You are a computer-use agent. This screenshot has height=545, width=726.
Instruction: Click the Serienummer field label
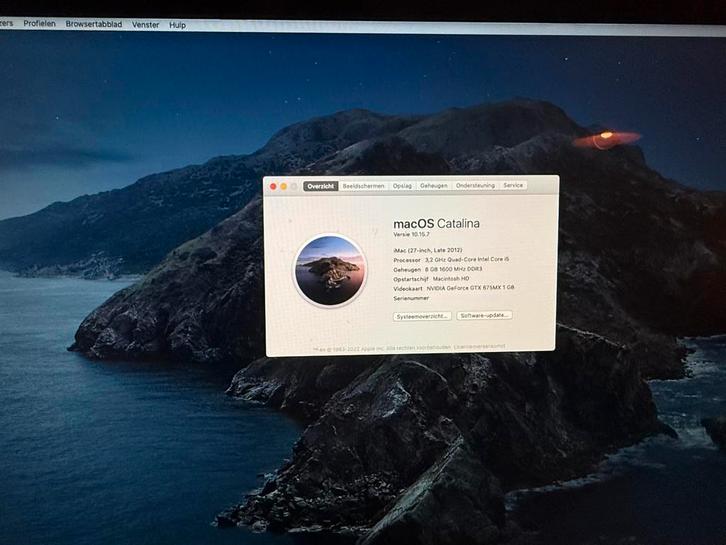pyautogui.click(x=413, y=297)
